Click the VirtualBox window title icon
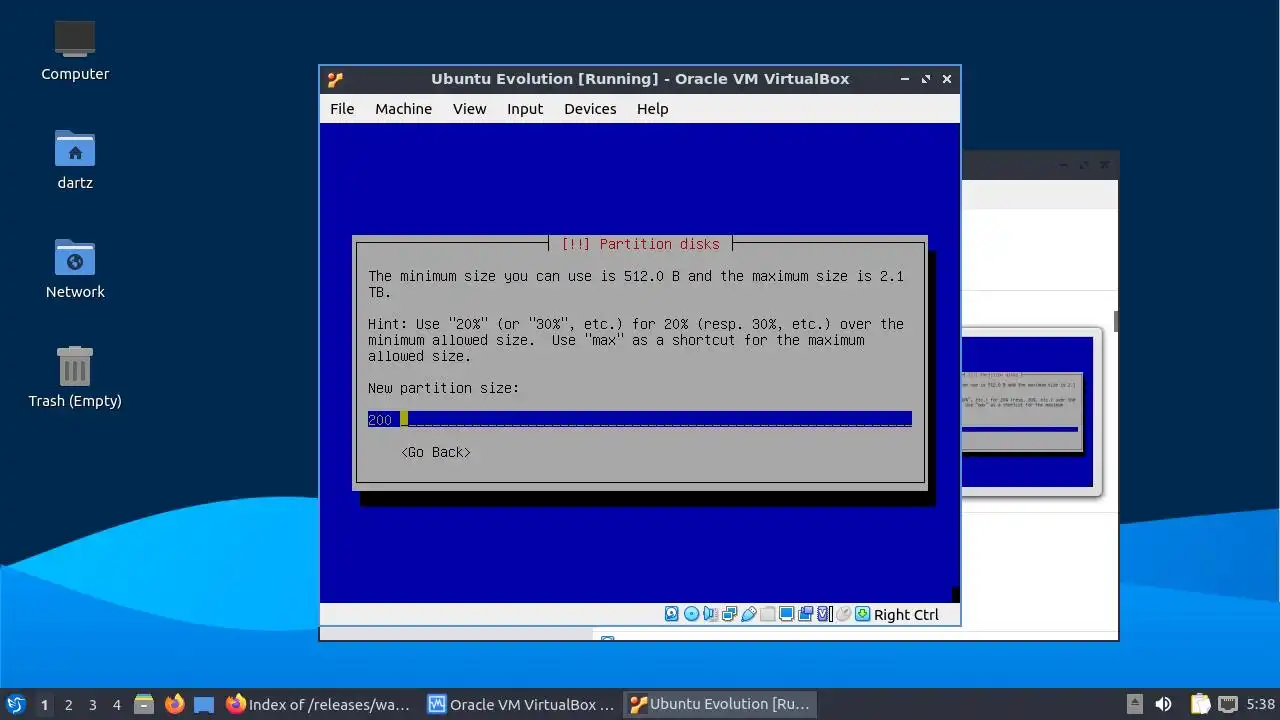The width and height of the screenshot is (1280, 720). point(335,79)
